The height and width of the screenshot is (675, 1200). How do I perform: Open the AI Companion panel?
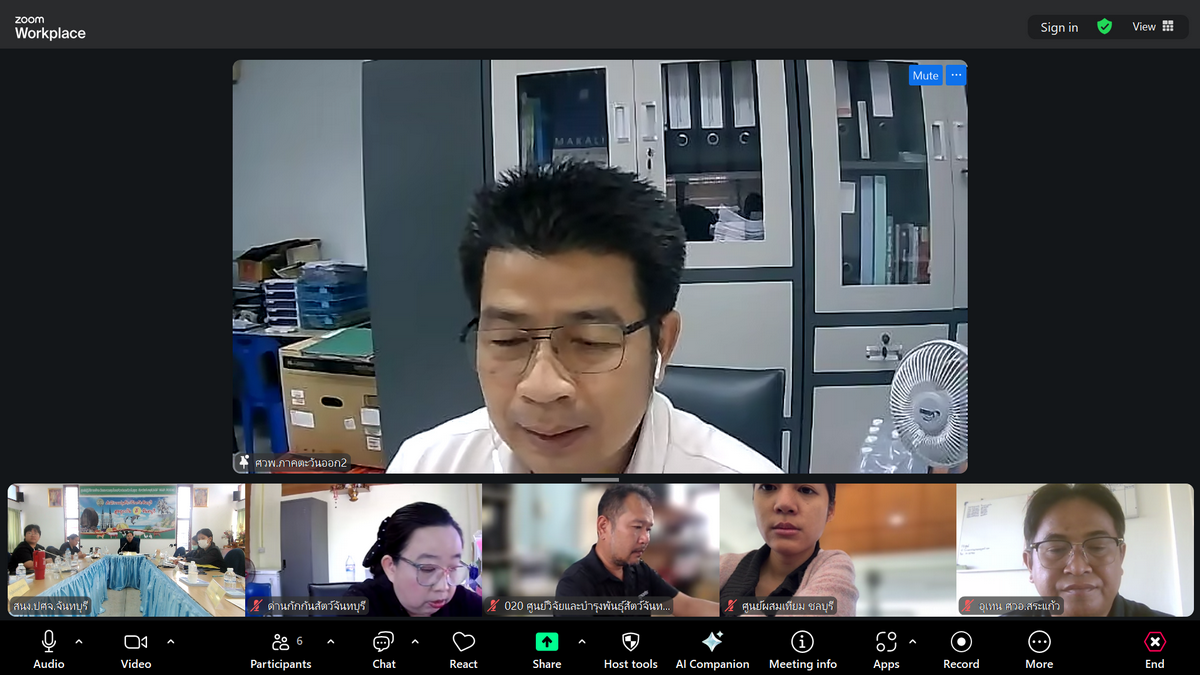coord(712,648)
